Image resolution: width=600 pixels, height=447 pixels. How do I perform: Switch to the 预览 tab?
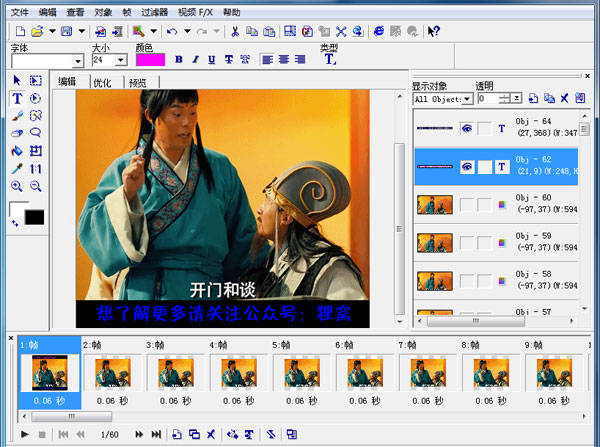tap(137, 83)
